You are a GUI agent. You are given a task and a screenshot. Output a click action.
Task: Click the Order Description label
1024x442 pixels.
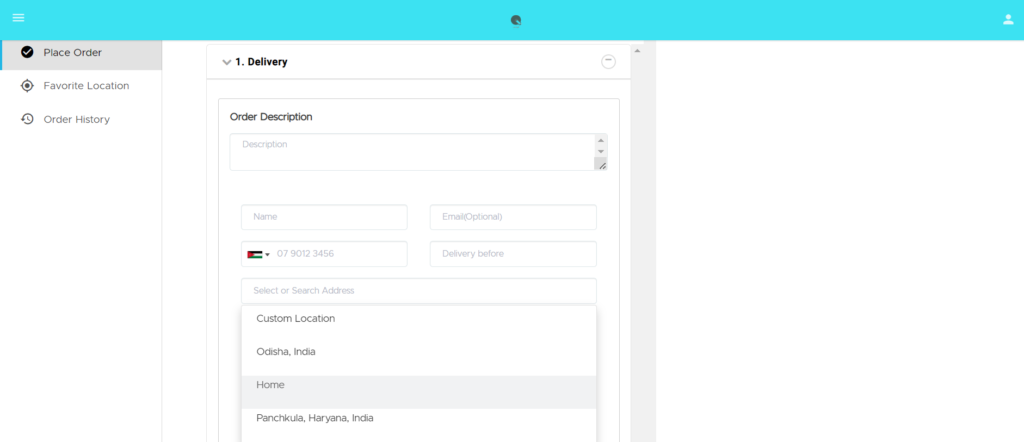click(x=271, y=117)
